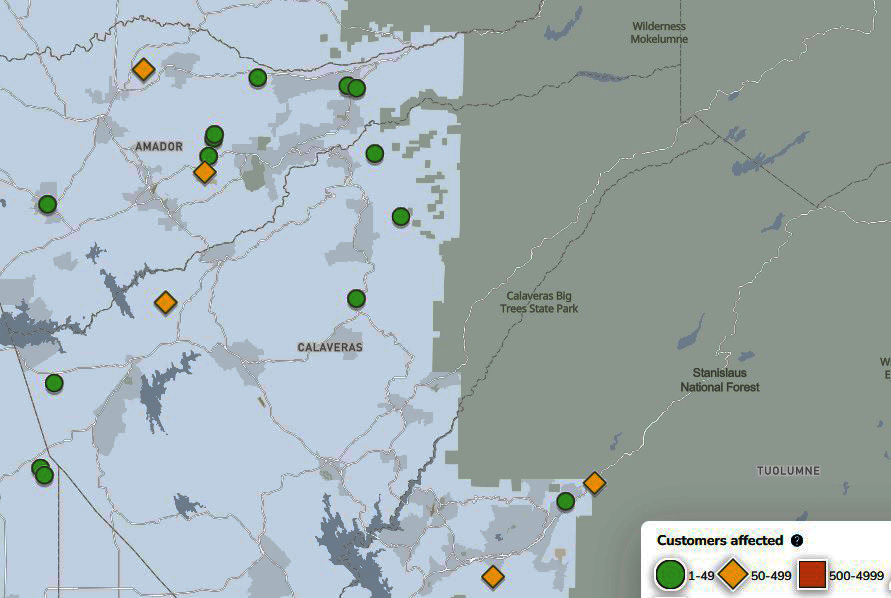The width and height of the screenshot is (891, 598).
Task: Click the Calaveras Big Trees State Park label
Action: pos(539,302)
